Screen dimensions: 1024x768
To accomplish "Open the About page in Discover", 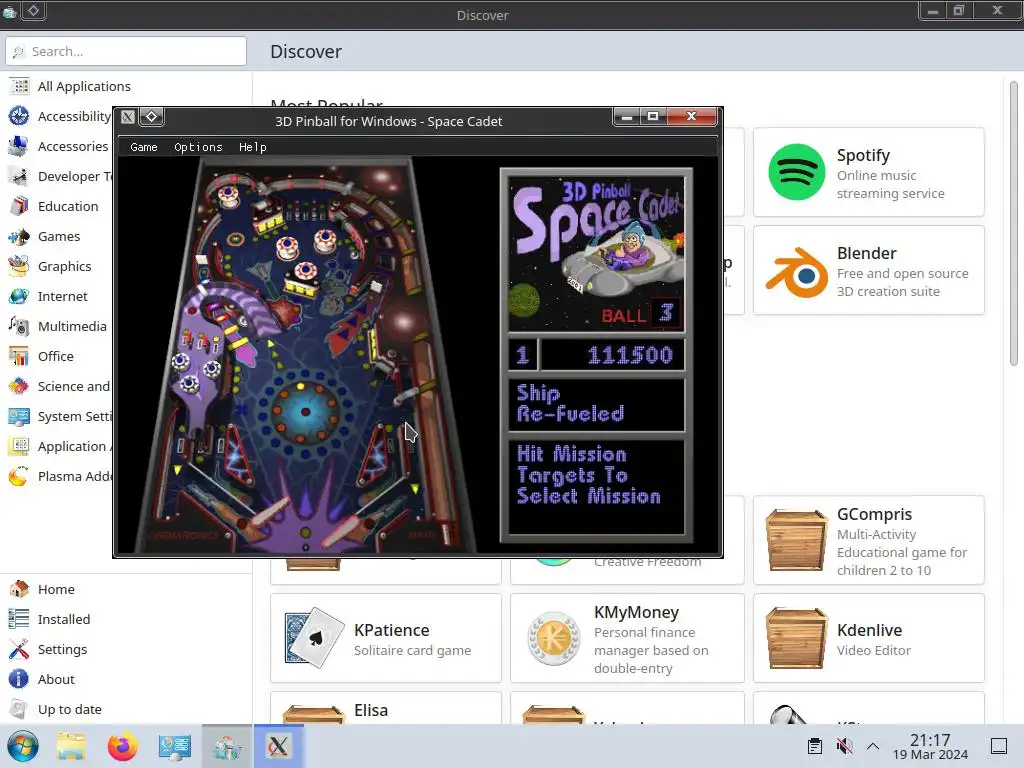I will pos(56,679).
